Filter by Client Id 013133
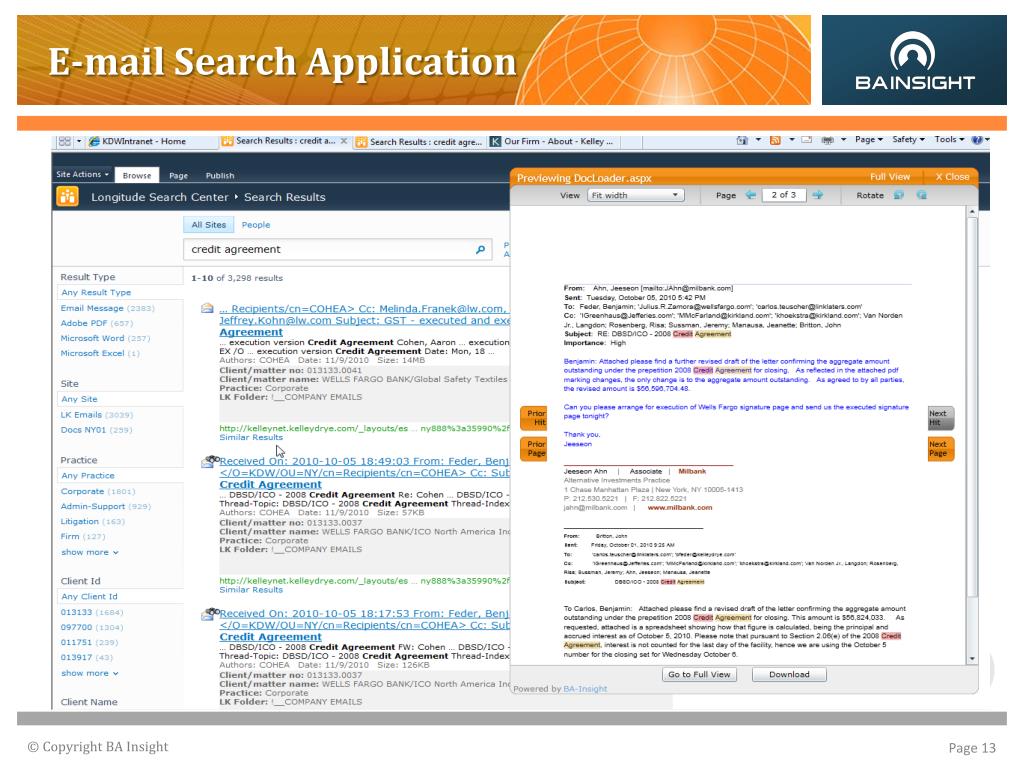 click(91, 612)
